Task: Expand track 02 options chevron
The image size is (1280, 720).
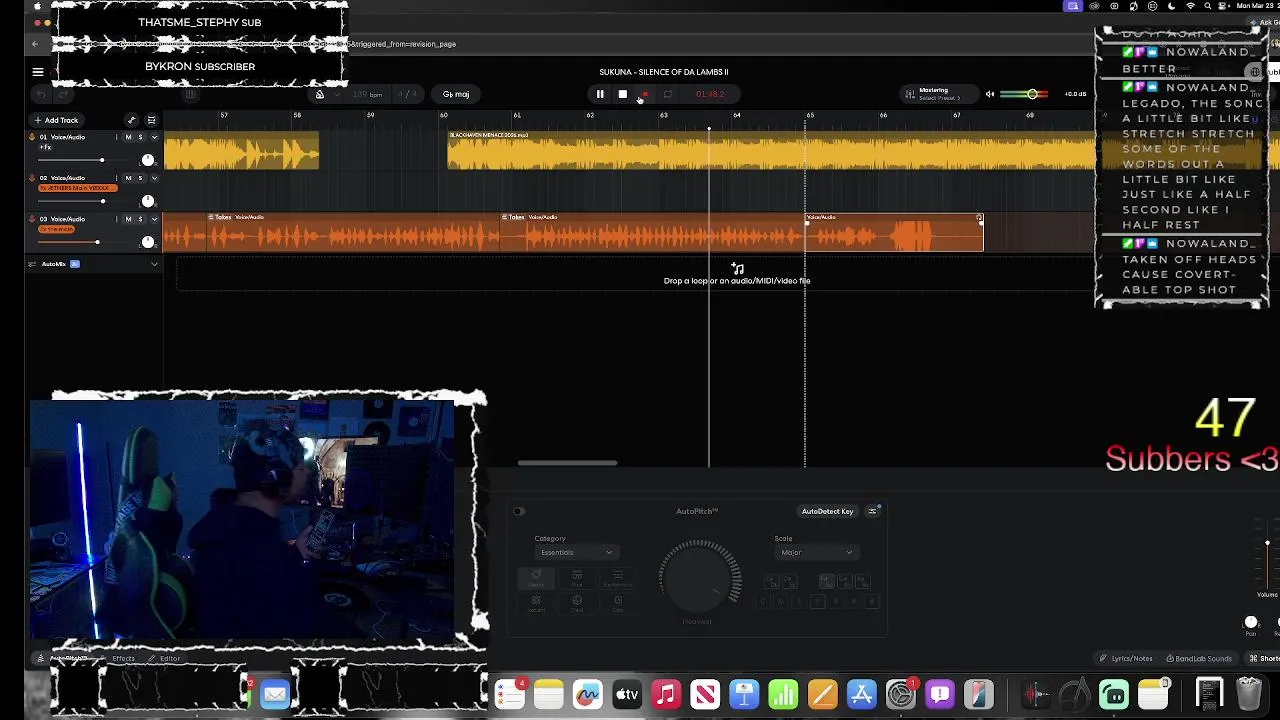Action: pos(154,178)
